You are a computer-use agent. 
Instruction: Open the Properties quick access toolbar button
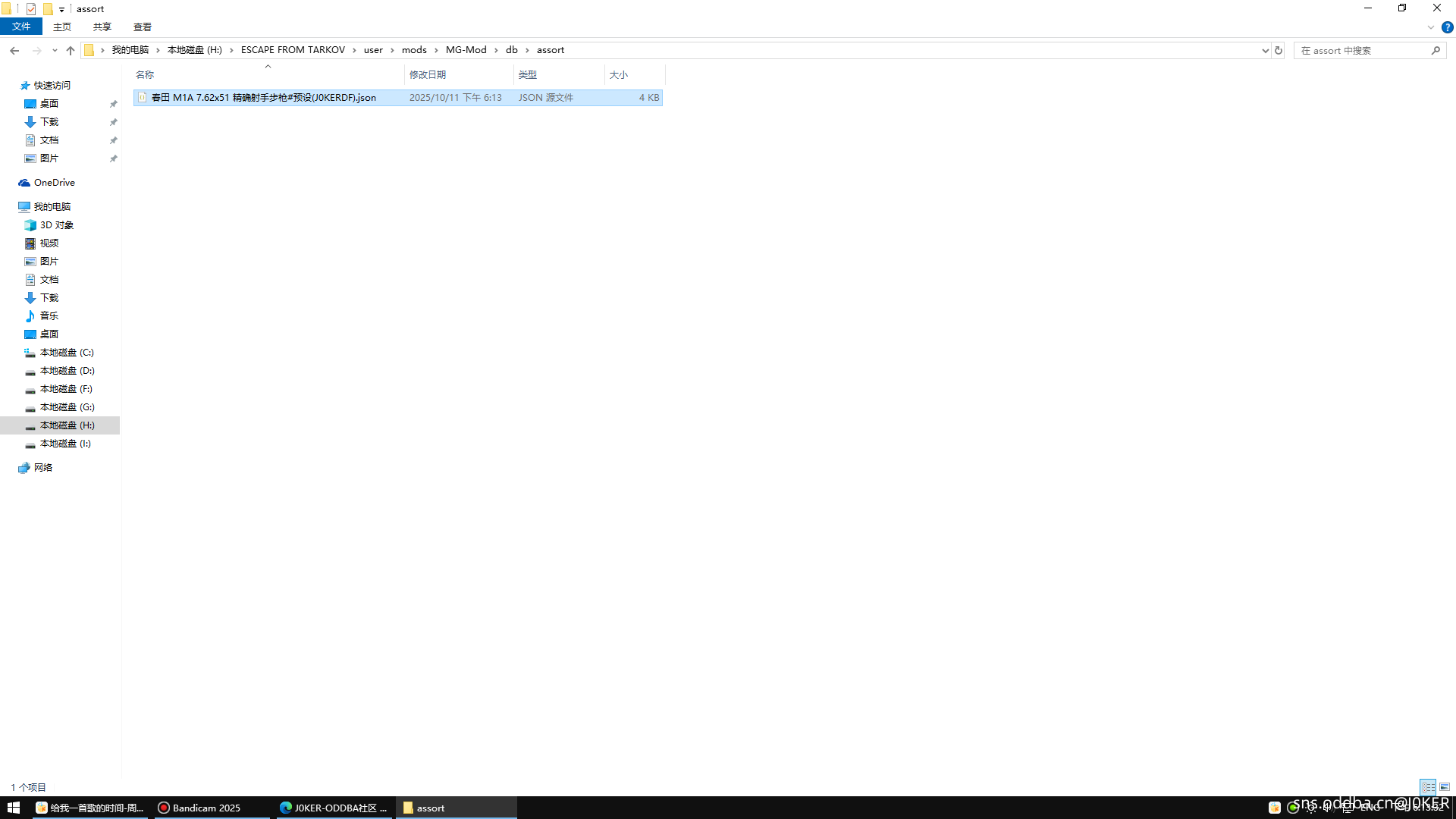point(31,9)
